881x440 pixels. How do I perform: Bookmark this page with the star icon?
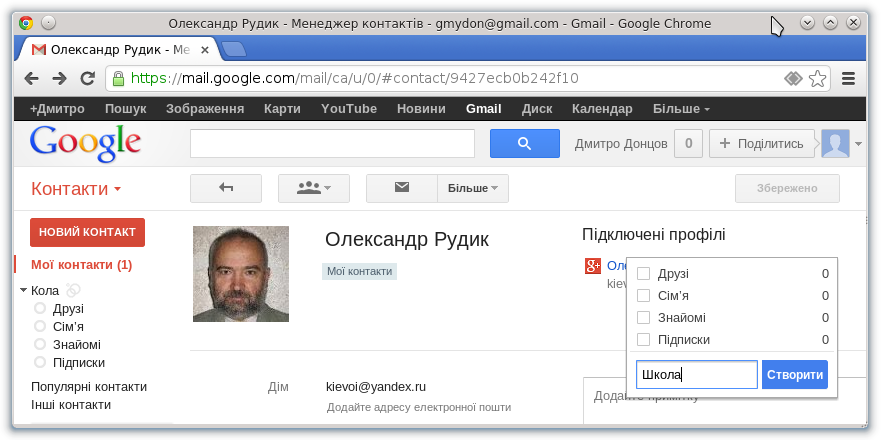pyautogui.click(x=818, y=78)
